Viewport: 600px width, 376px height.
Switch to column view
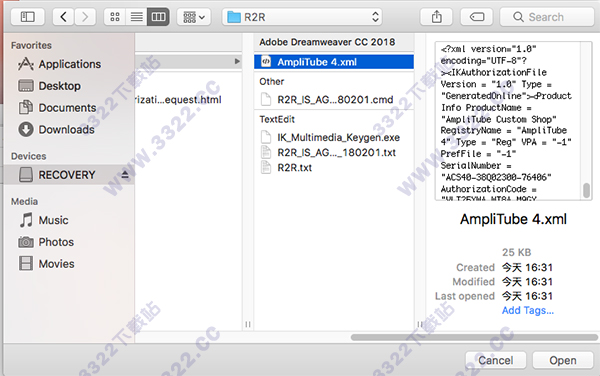[158, 17]
